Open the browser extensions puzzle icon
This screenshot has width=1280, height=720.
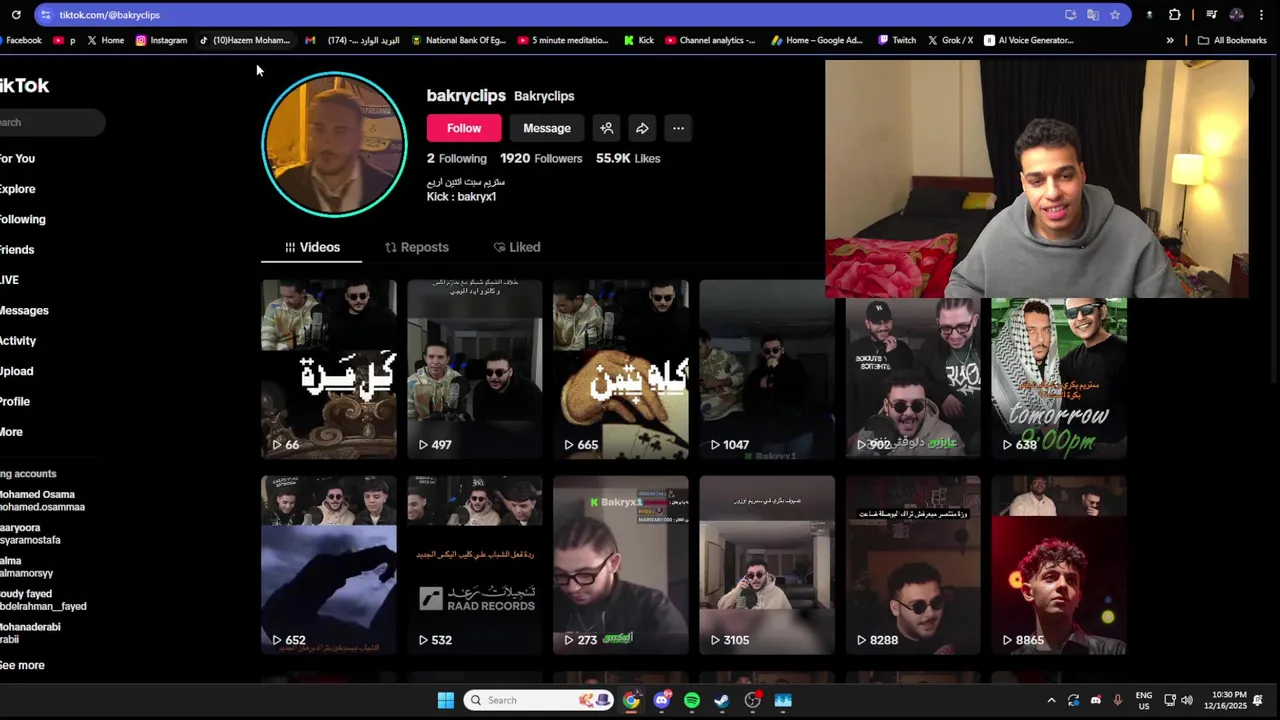[x=1175, y=15]
